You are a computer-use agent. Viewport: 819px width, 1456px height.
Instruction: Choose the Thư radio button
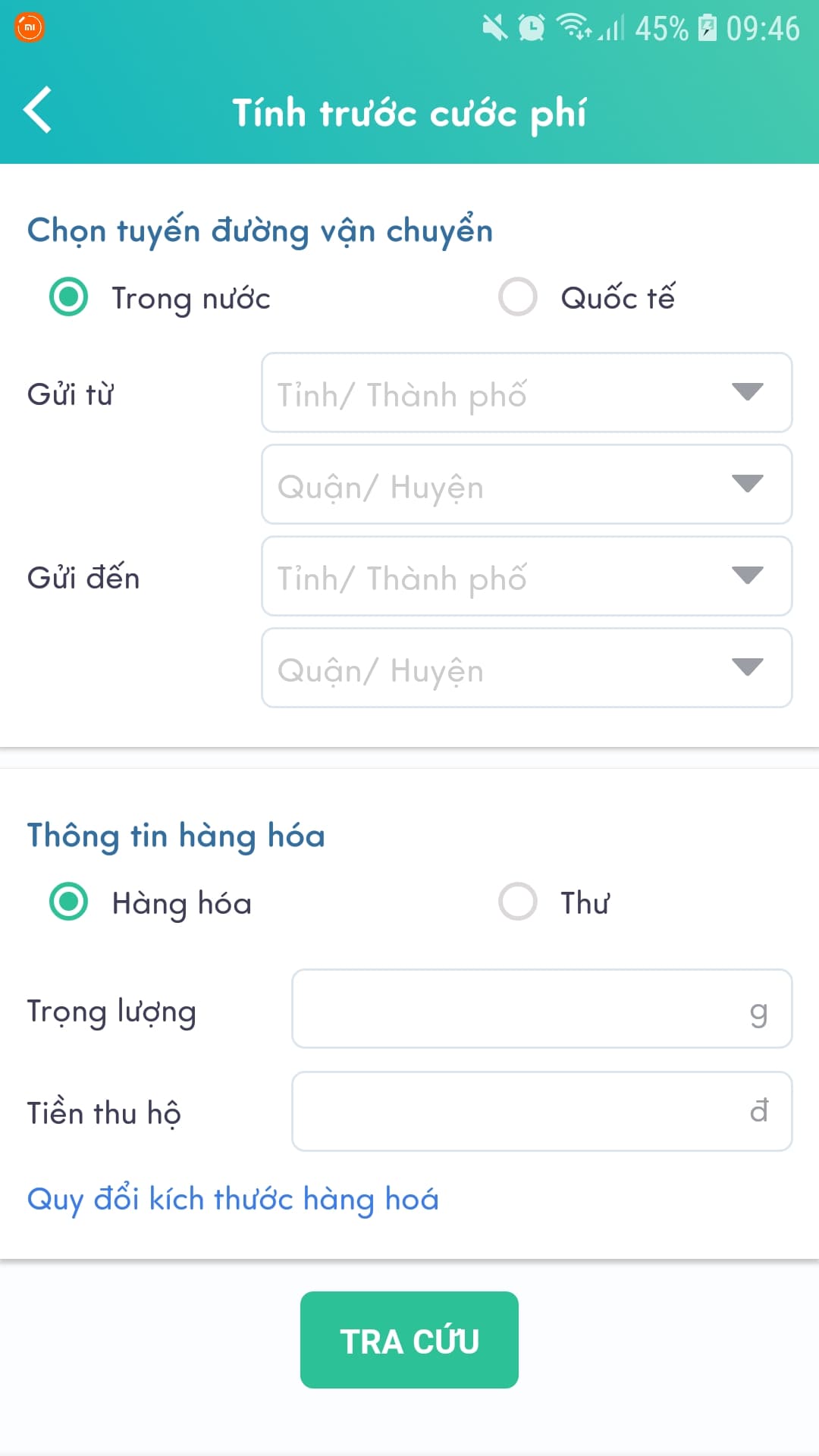pyautogui.click(x=518, y=902)
